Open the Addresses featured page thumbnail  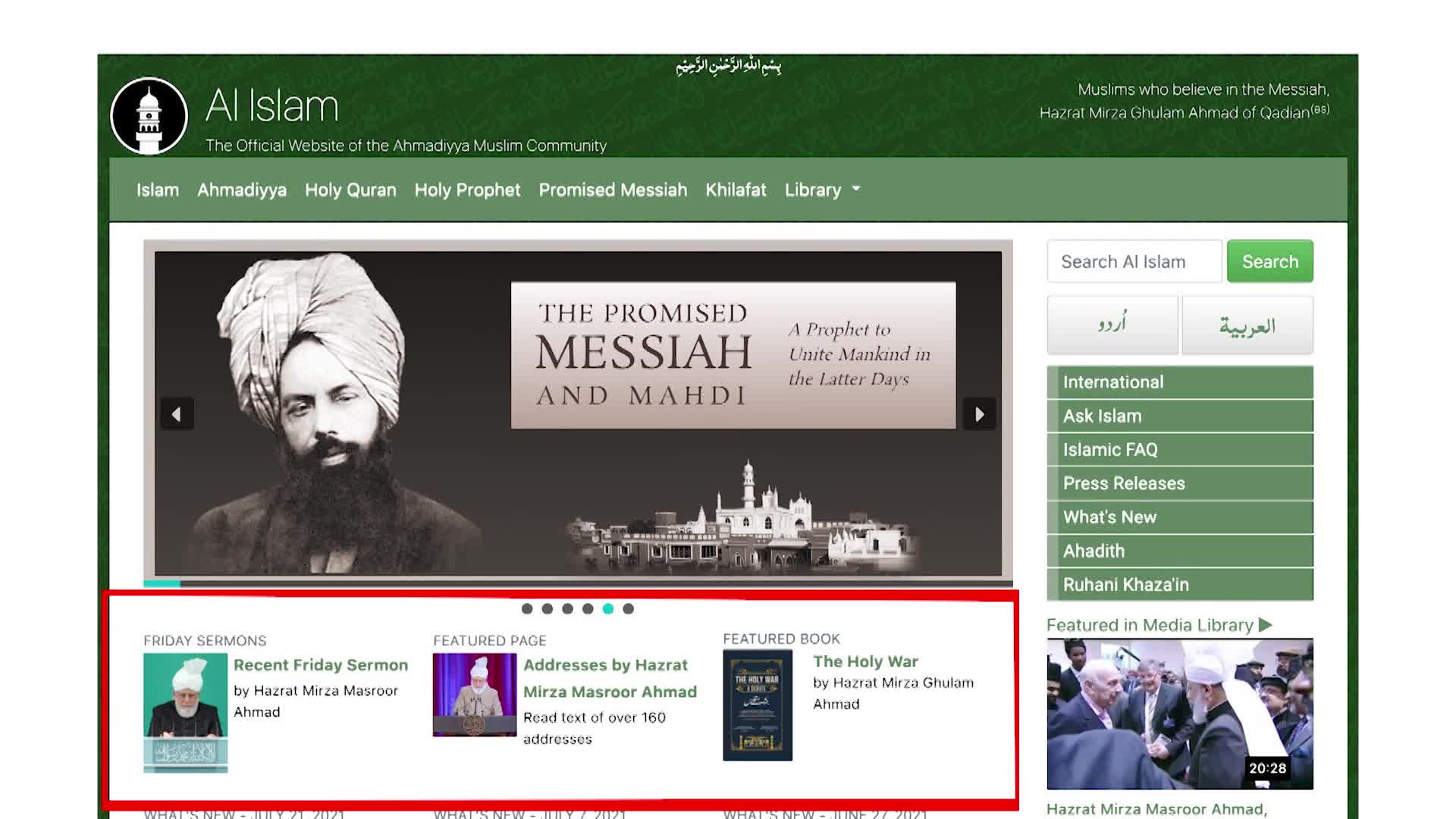coord(474,695)
